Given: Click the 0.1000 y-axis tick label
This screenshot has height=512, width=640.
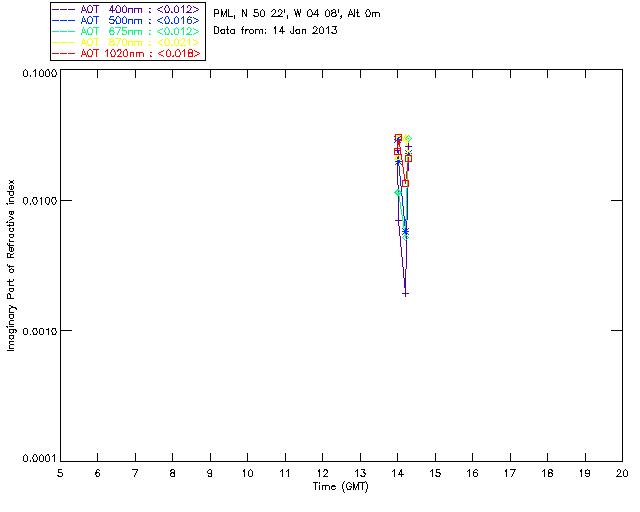Looking at the screenshot, I should point(40,73).
